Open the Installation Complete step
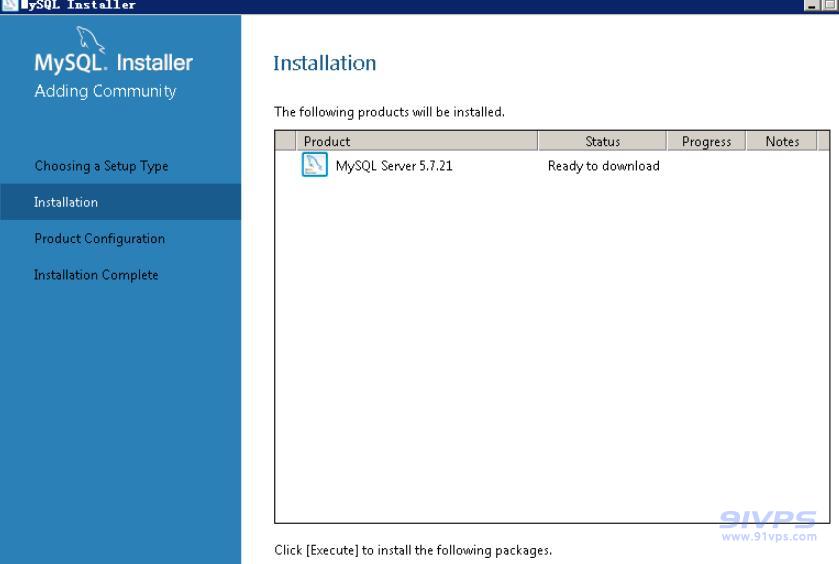This screenshot has height=564, width=839. 96,275
